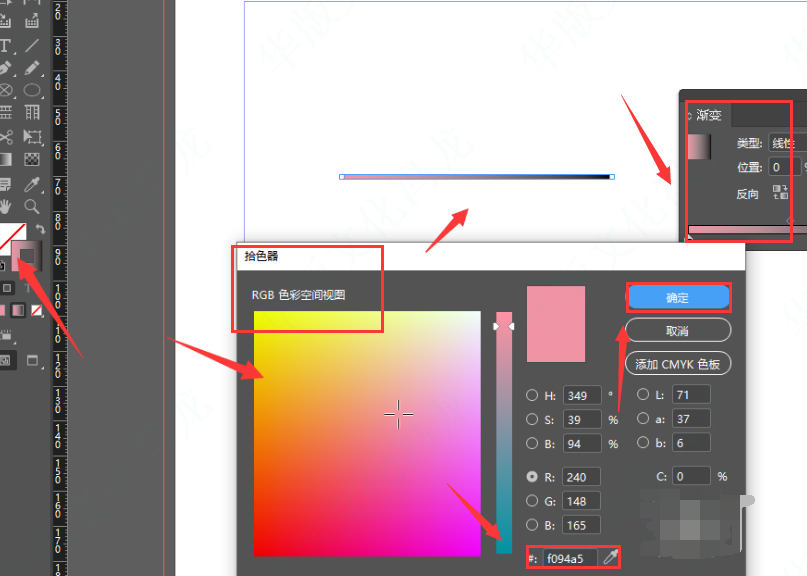Apply solid color button in toolbox
This screenshot has width=807, height=576.
click(2, 310)
